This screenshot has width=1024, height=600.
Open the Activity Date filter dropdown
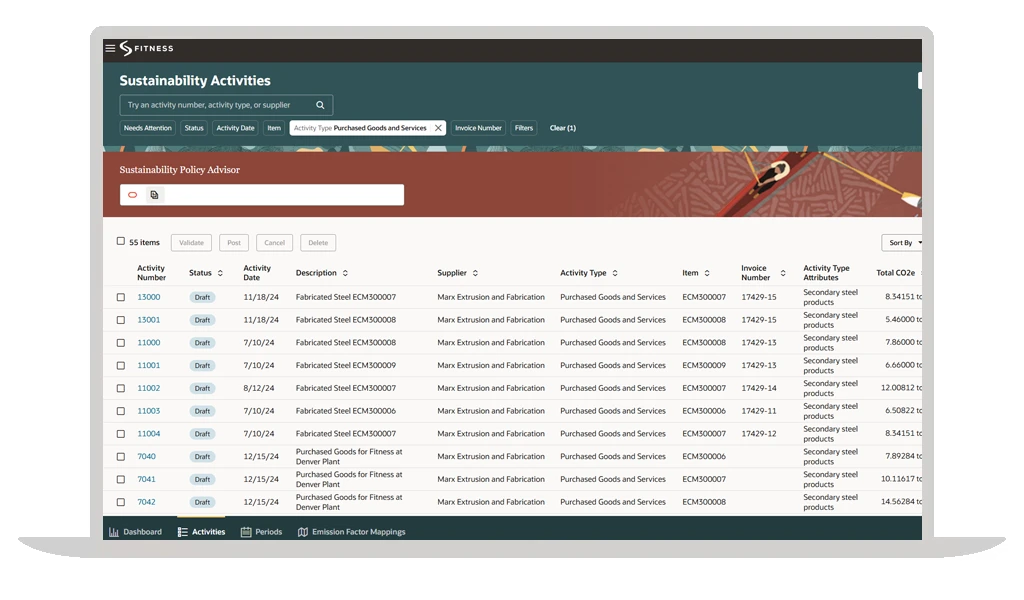pos(235,128)
